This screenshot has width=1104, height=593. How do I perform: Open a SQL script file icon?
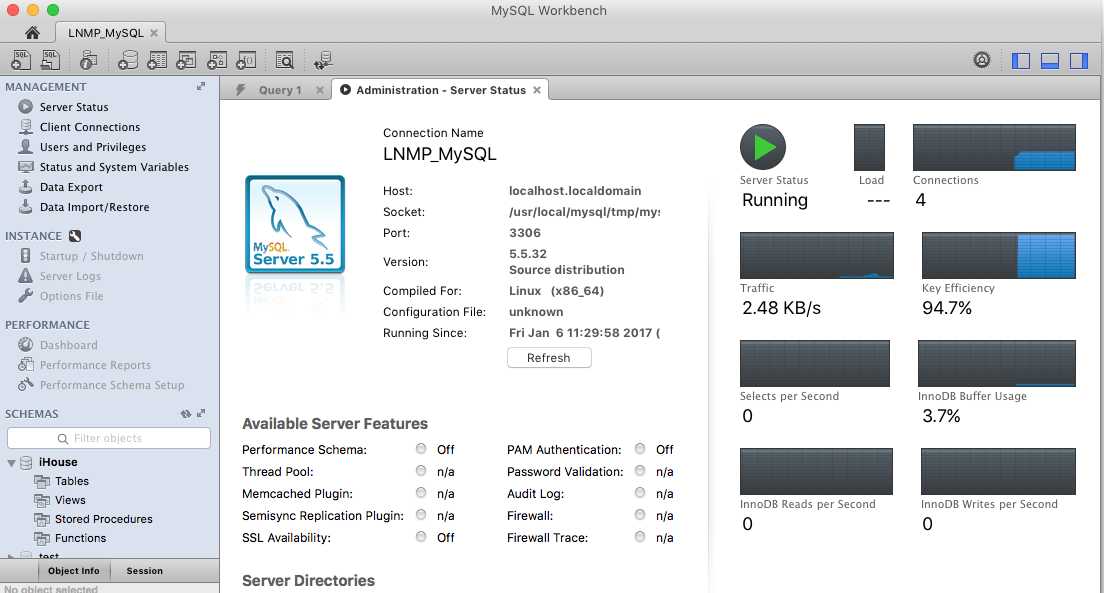coord(51,60)
